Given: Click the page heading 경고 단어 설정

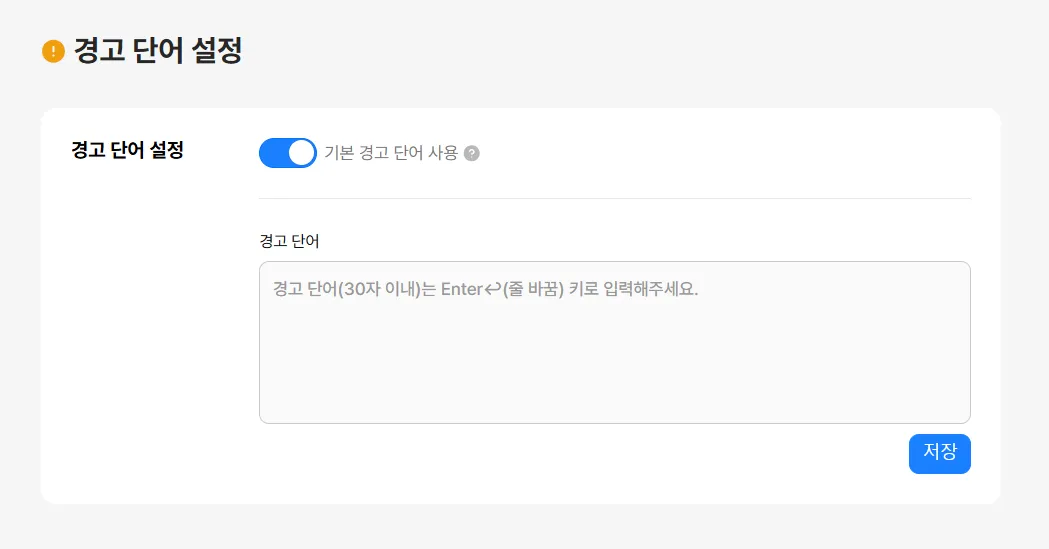Looking at the screenshot, I should tap(158, 51).
